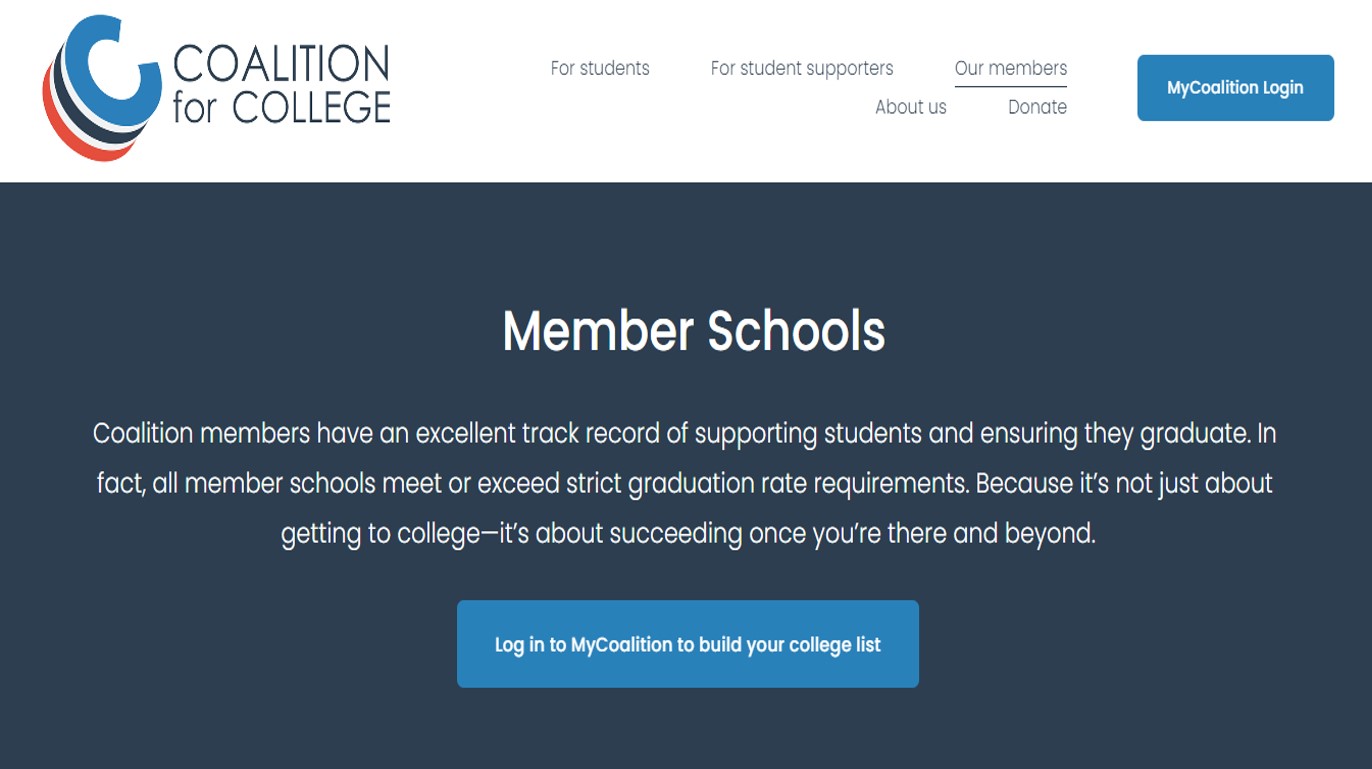Click the line starting "getting to college"
This screenshot has width=1372, height=769.
coord(688,533)
